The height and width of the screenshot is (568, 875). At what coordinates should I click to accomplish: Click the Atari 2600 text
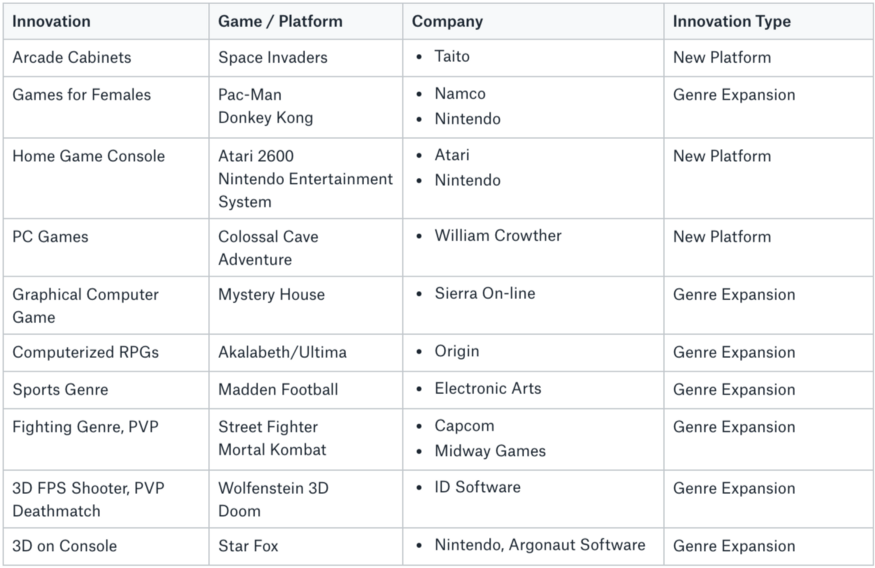[x=256, y=156]
